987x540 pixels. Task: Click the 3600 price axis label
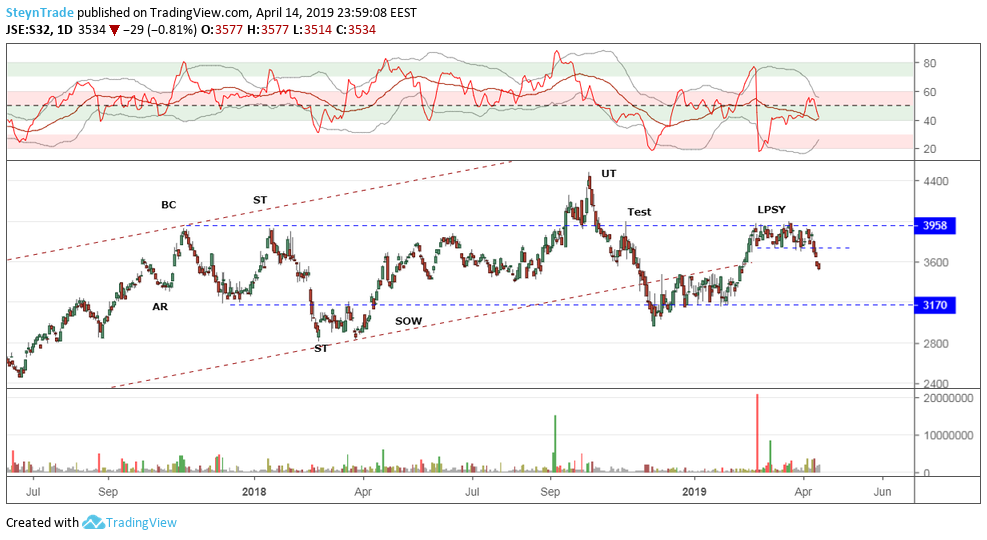point(935,262)
